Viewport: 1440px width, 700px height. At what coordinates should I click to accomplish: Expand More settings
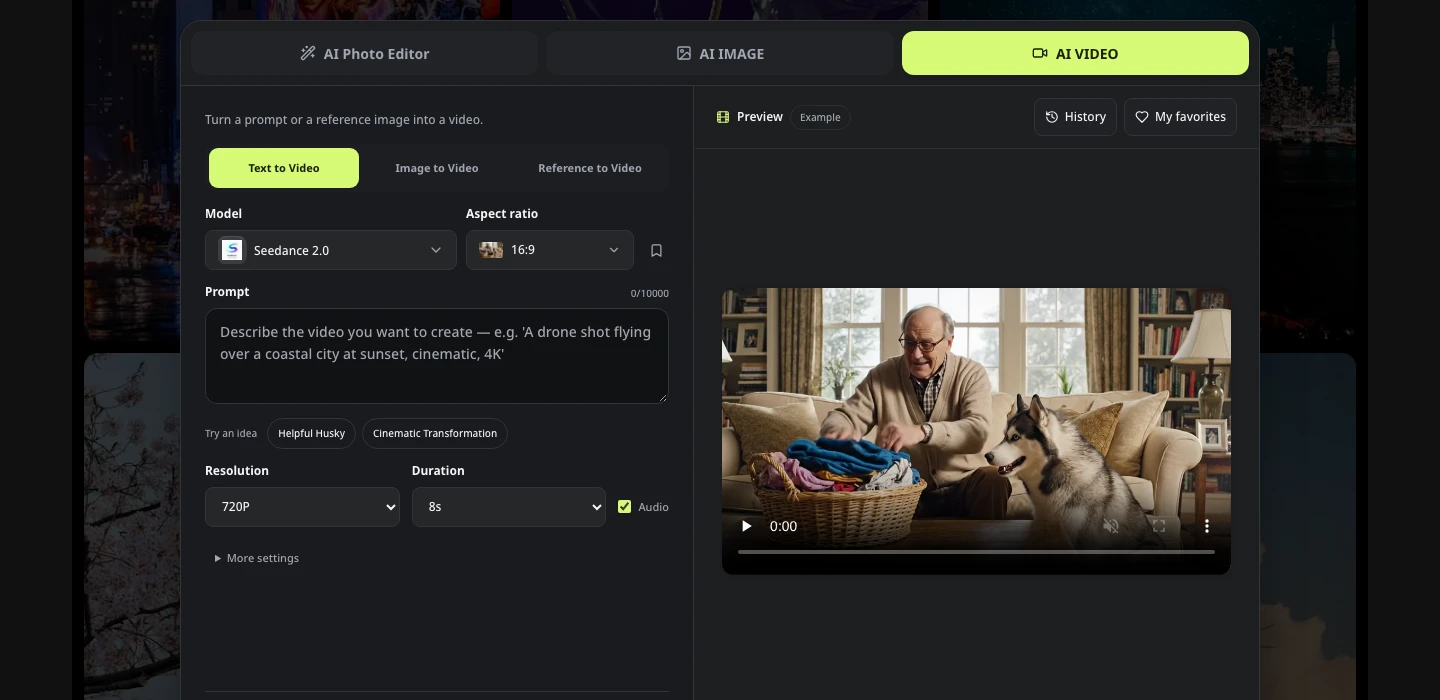(x=257, y=558)
